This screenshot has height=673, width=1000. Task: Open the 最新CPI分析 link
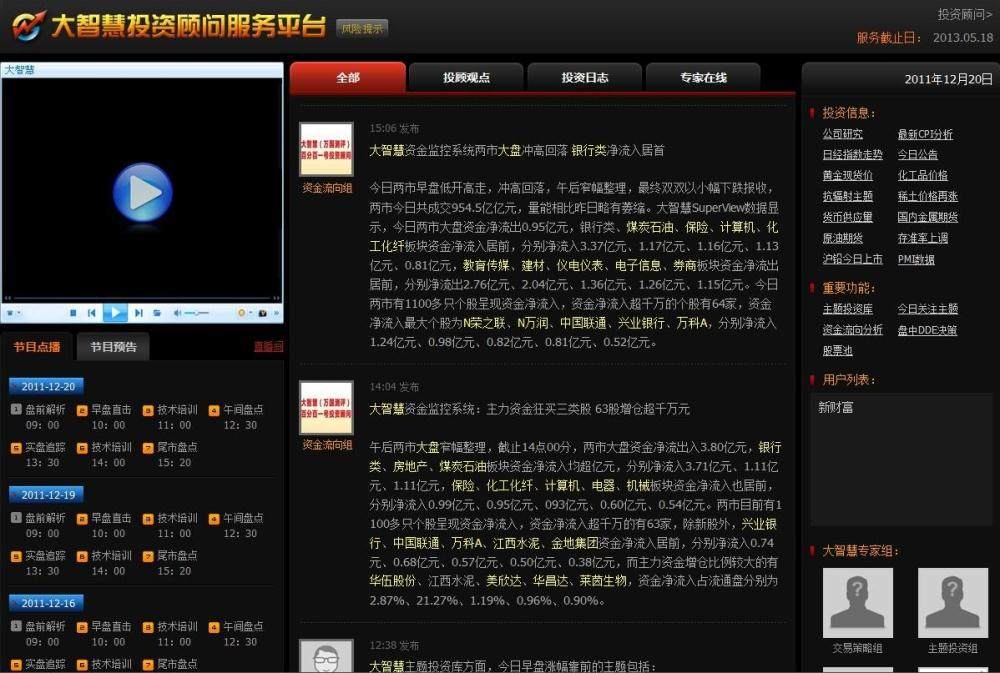point(925,134)
